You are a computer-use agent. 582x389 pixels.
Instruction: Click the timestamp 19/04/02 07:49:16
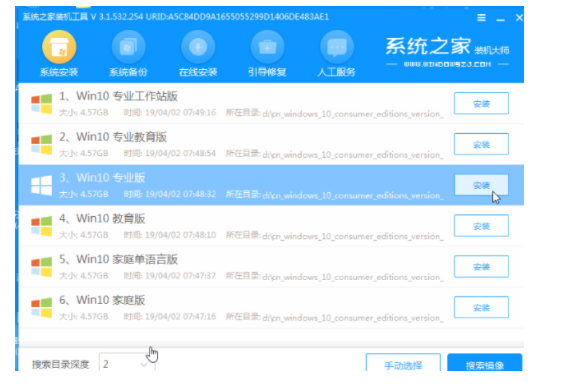coord(180,112)
